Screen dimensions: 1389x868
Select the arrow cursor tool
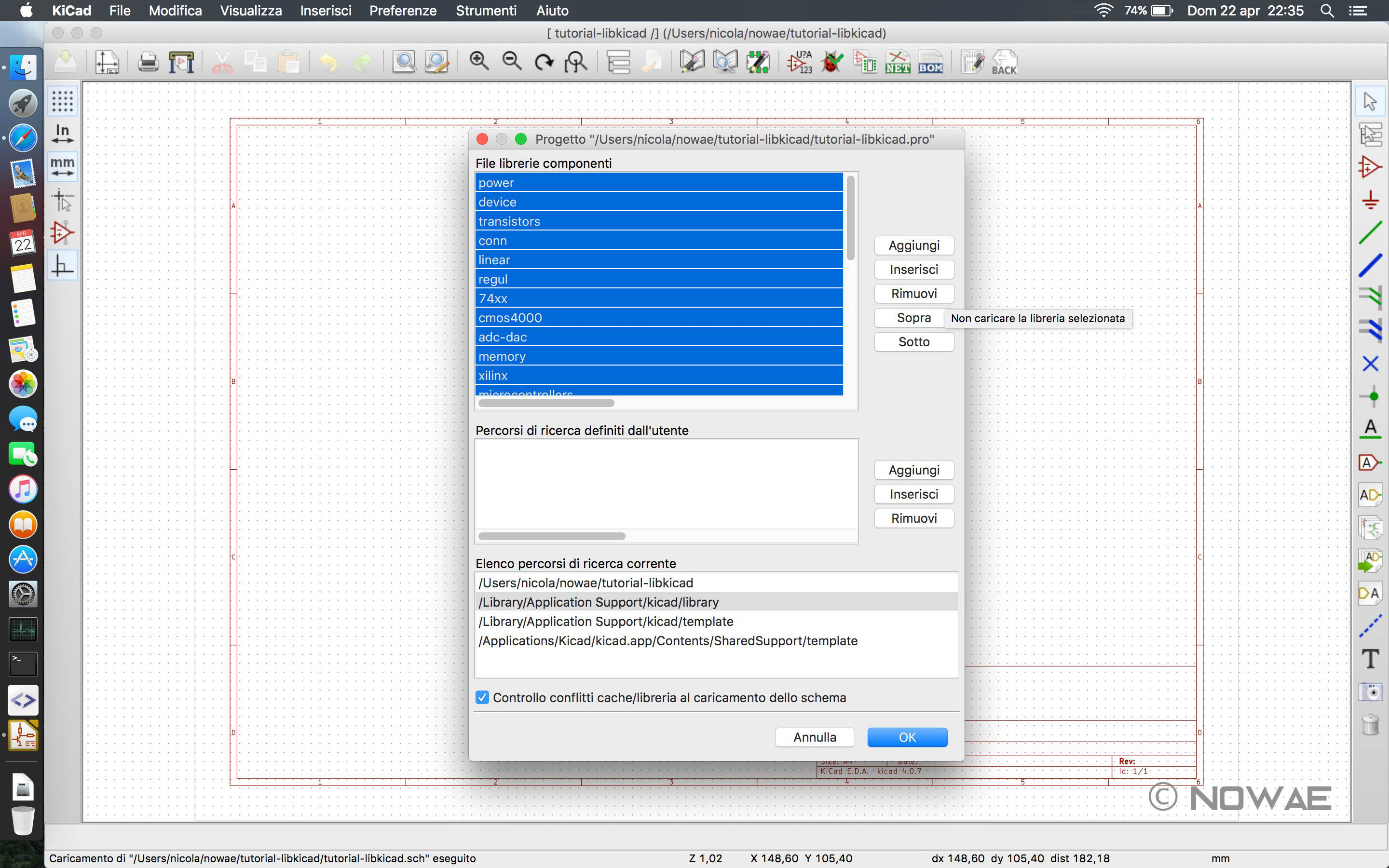point(1370,101)
